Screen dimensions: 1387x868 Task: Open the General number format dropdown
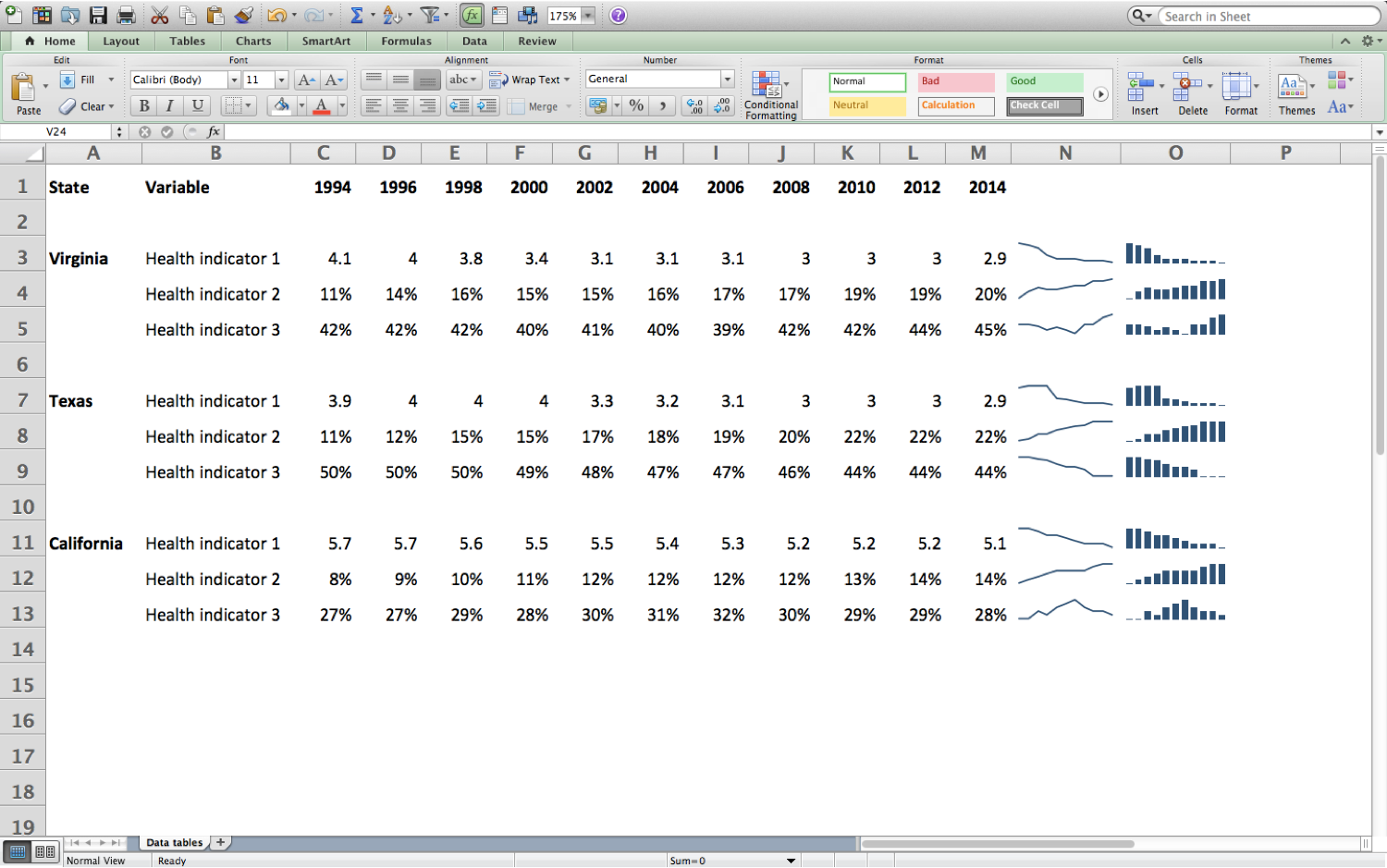[728, 79]
